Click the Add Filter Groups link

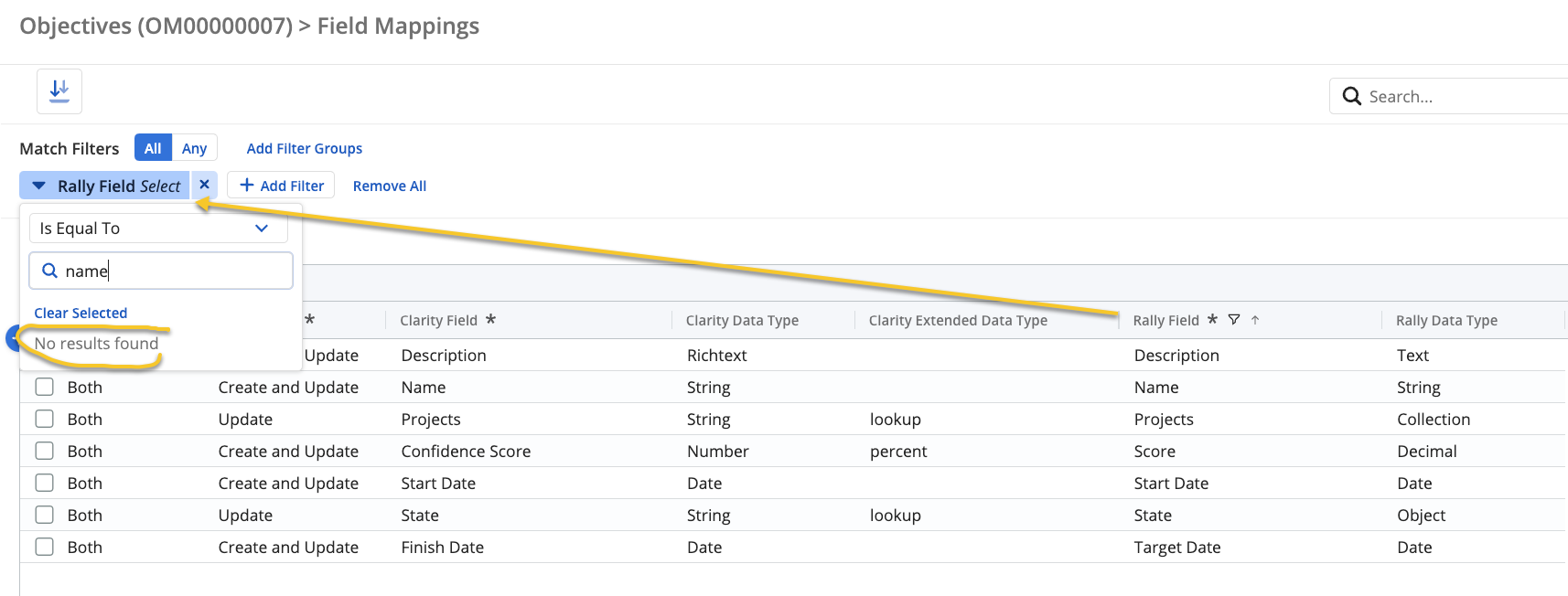coord(304,148)
